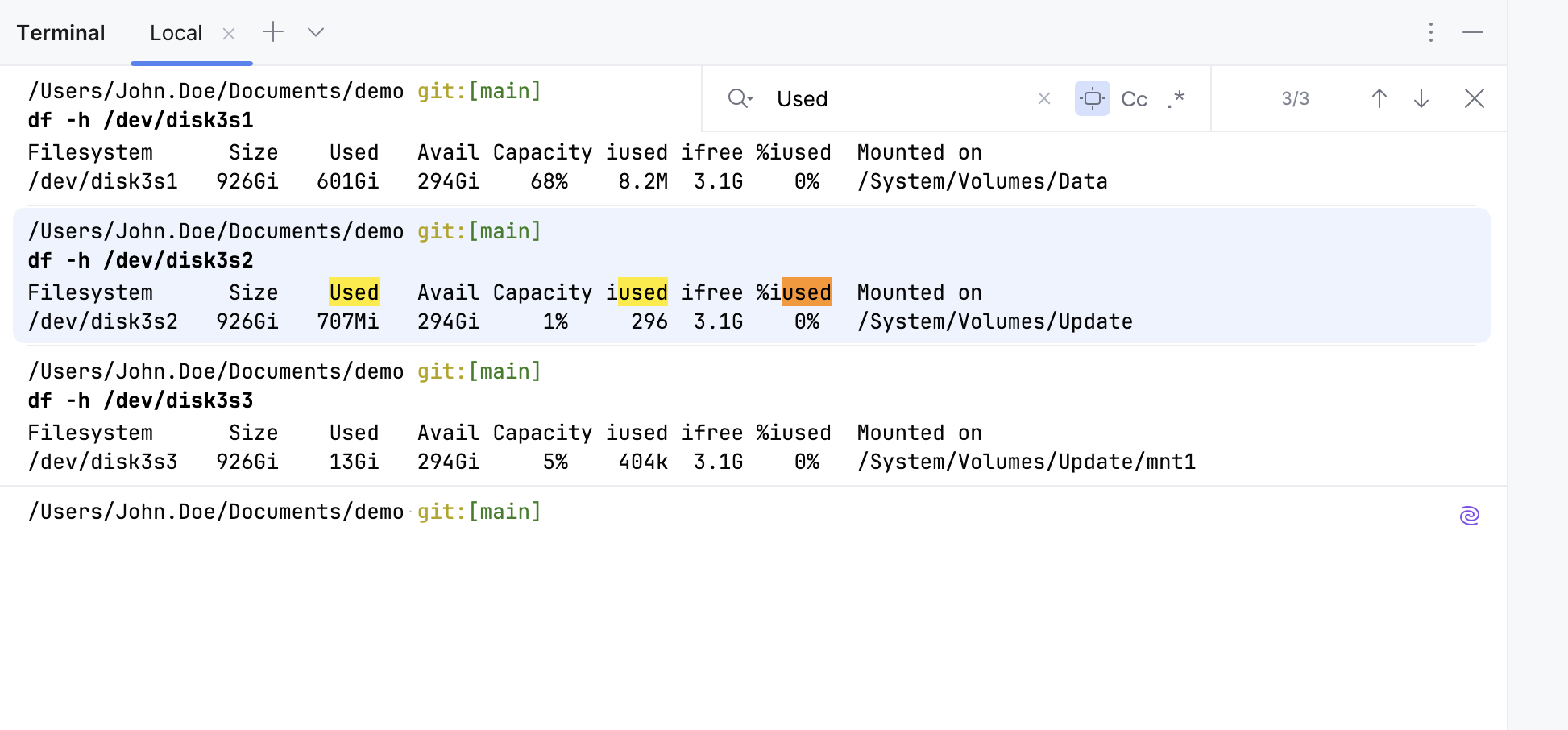1568x730 pixels.
Task: Open a new terminal tab with plus icon
Action: pos(273,32)
